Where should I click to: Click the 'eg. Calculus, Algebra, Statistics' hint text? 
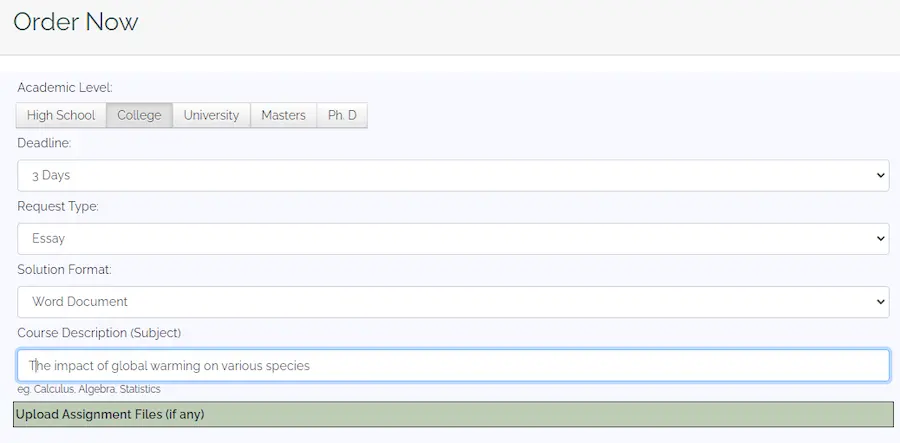[x=89, y=390]
